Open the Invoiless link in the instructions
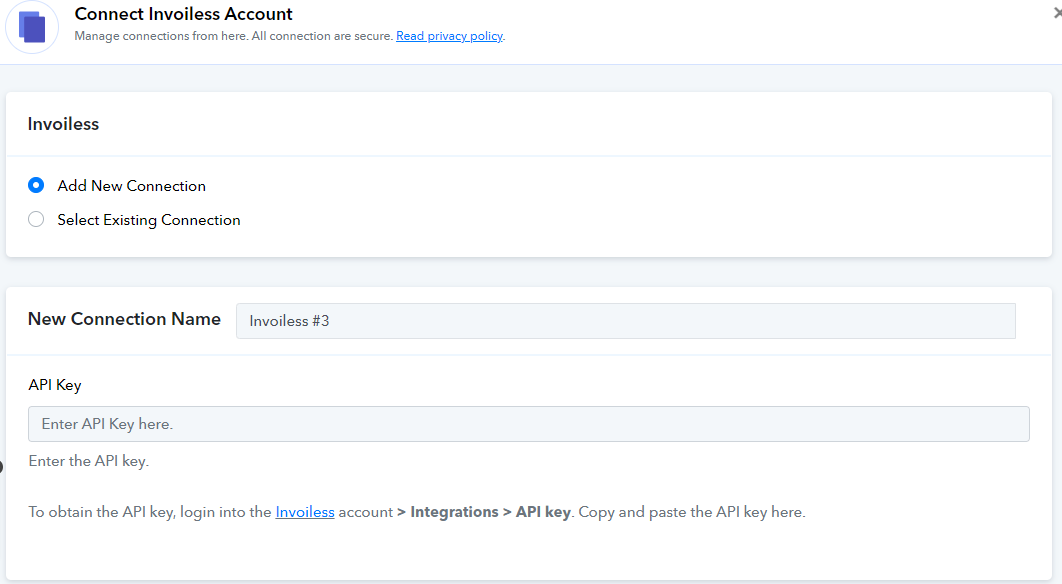 click(x=305, y=512)
